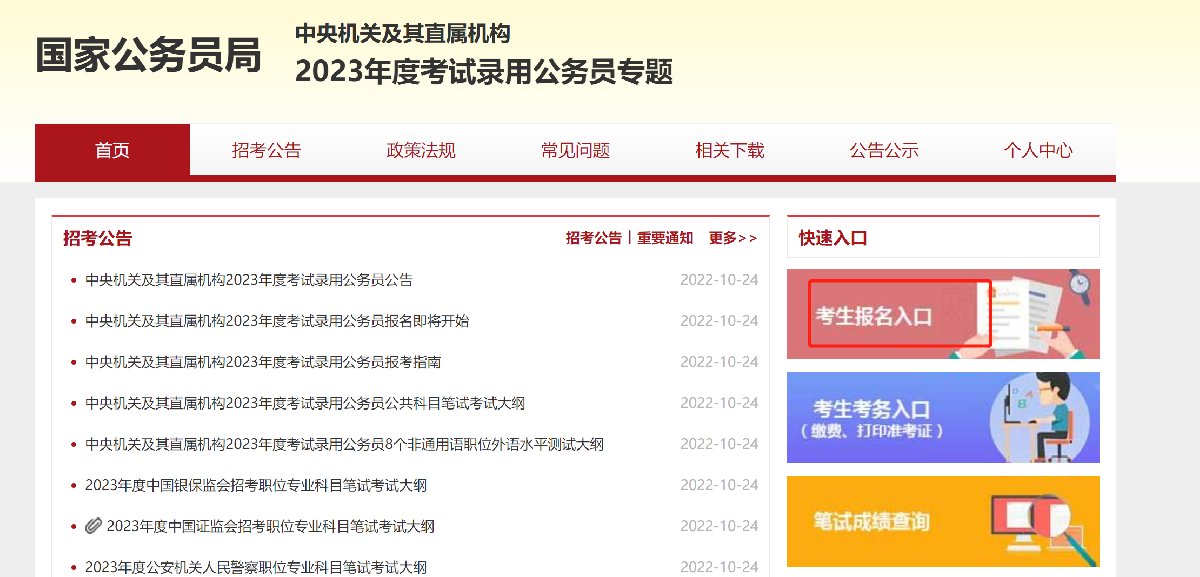The width and height of the screenshot is (1200, 577).
Task: Open the 8个非通用语职位外语水平测试大纲 announcement
Action: tap(344, 444)
